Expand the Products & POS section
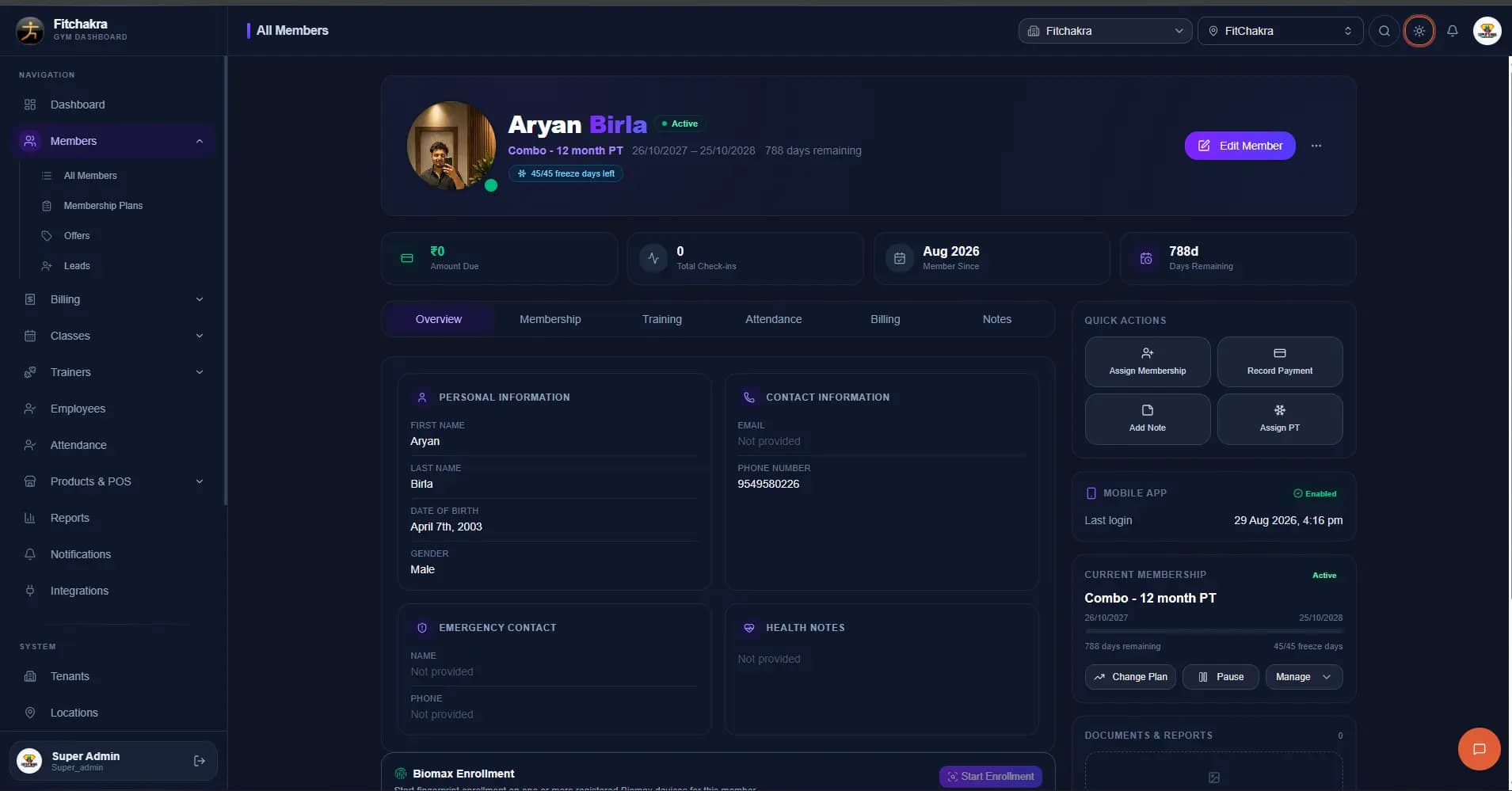 (x=200, y=481)
